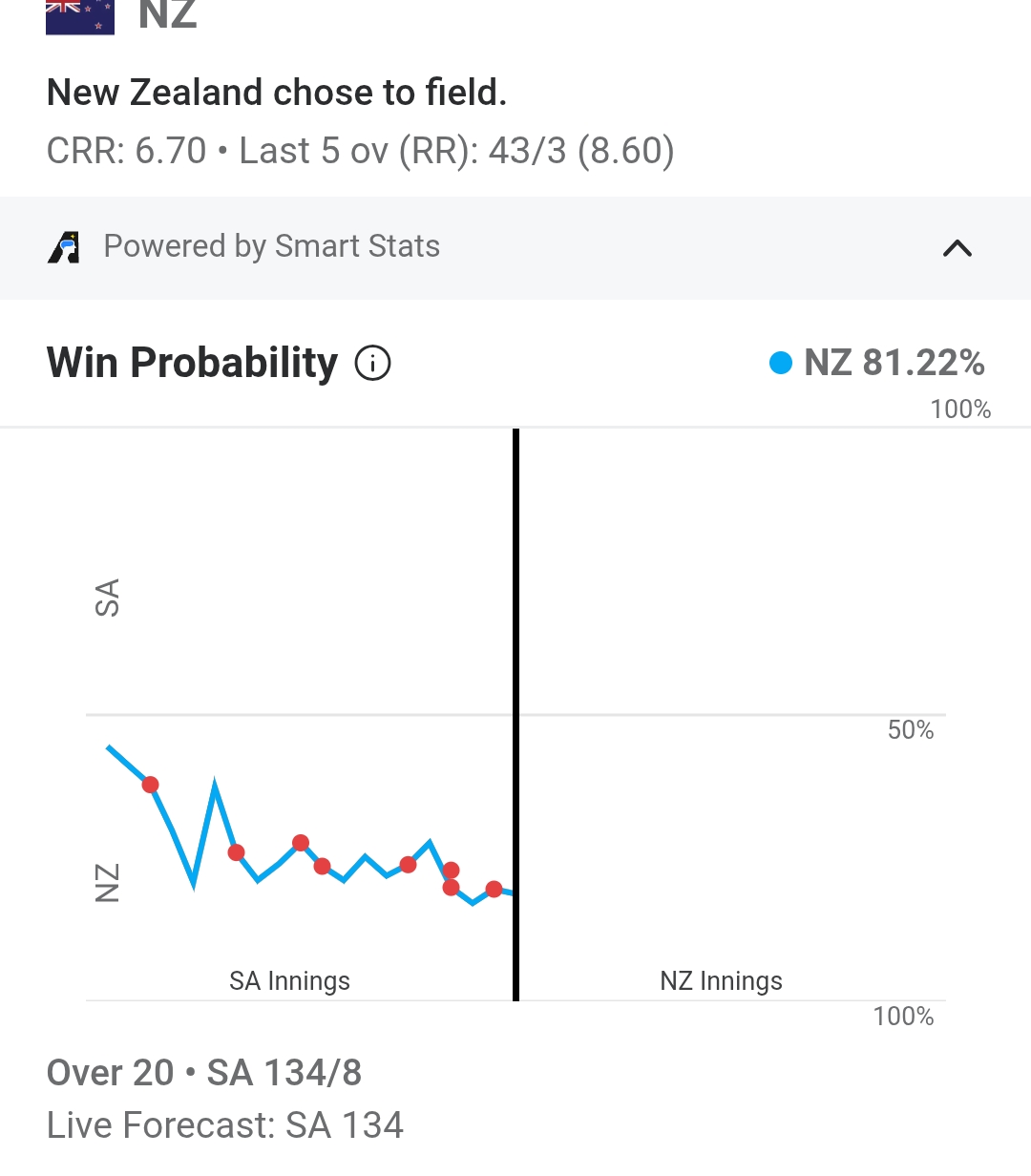
Task: Click the Smart Stats logo icon
Action: 64,247
